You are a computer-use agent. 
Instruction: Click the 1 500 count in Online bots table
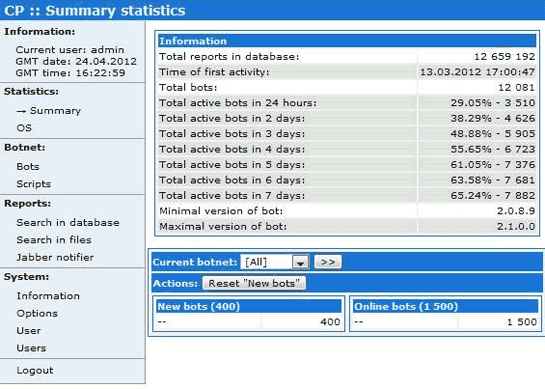(x=522, y=322)
